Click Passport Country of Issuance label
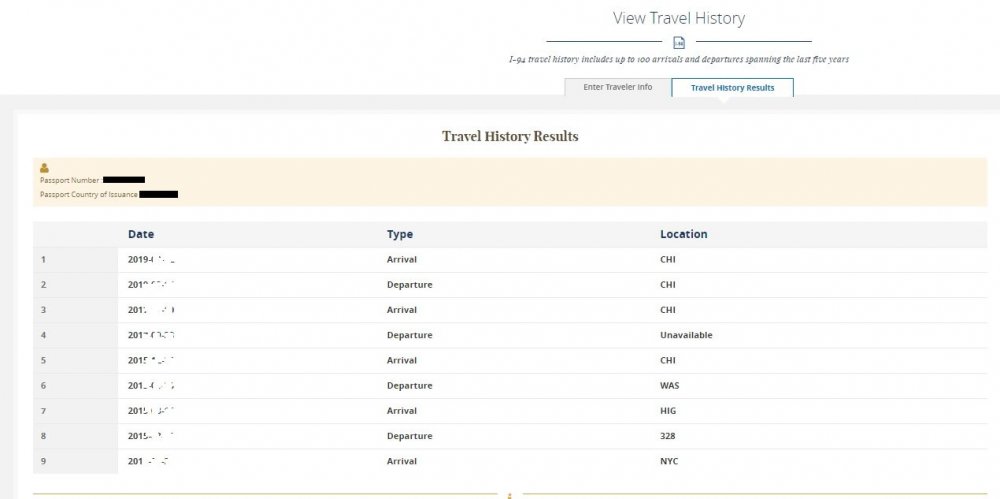 tap(89, 195)
